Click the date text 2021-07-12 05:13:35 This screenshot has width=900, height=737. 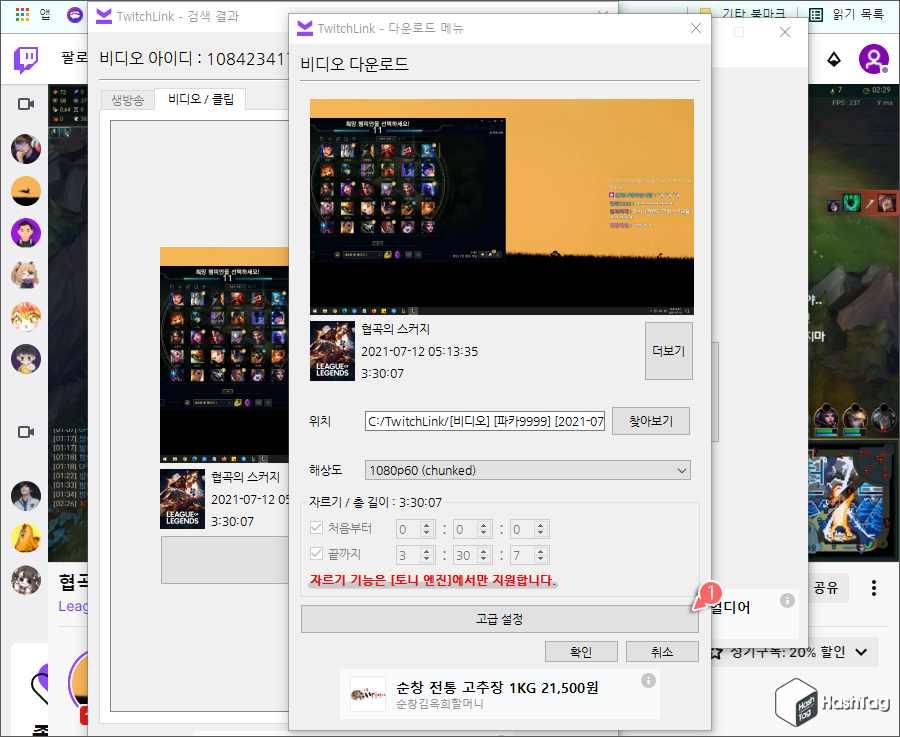pyautogui.click(x=419, y=351)
